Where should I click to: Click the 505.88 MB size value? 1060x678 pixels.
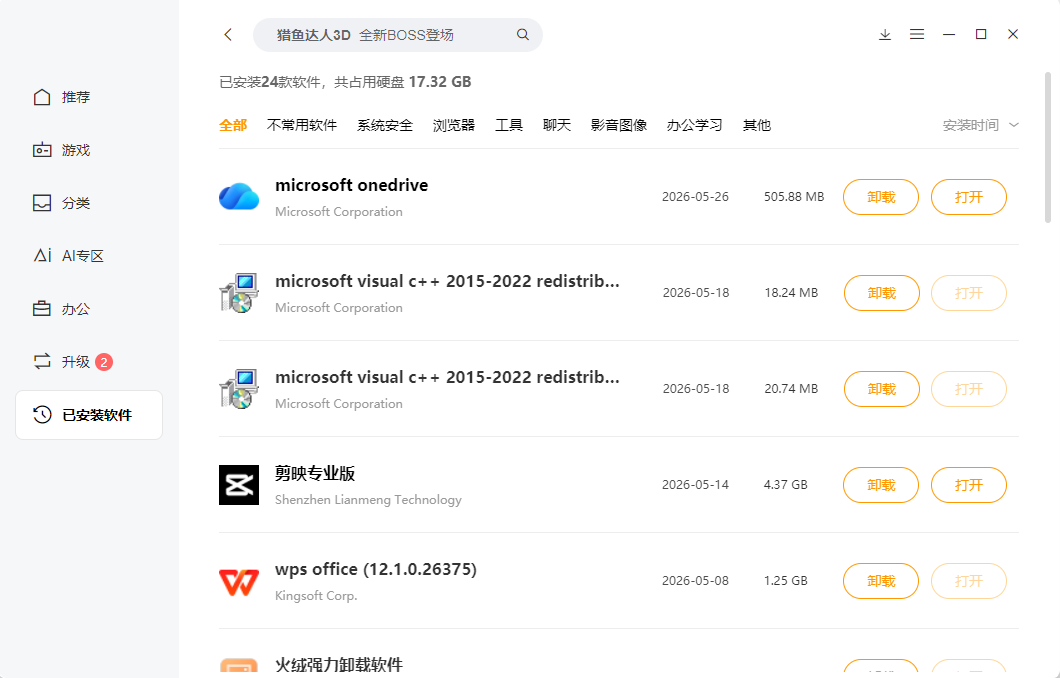pyautogui.click(x=794, y=197)
